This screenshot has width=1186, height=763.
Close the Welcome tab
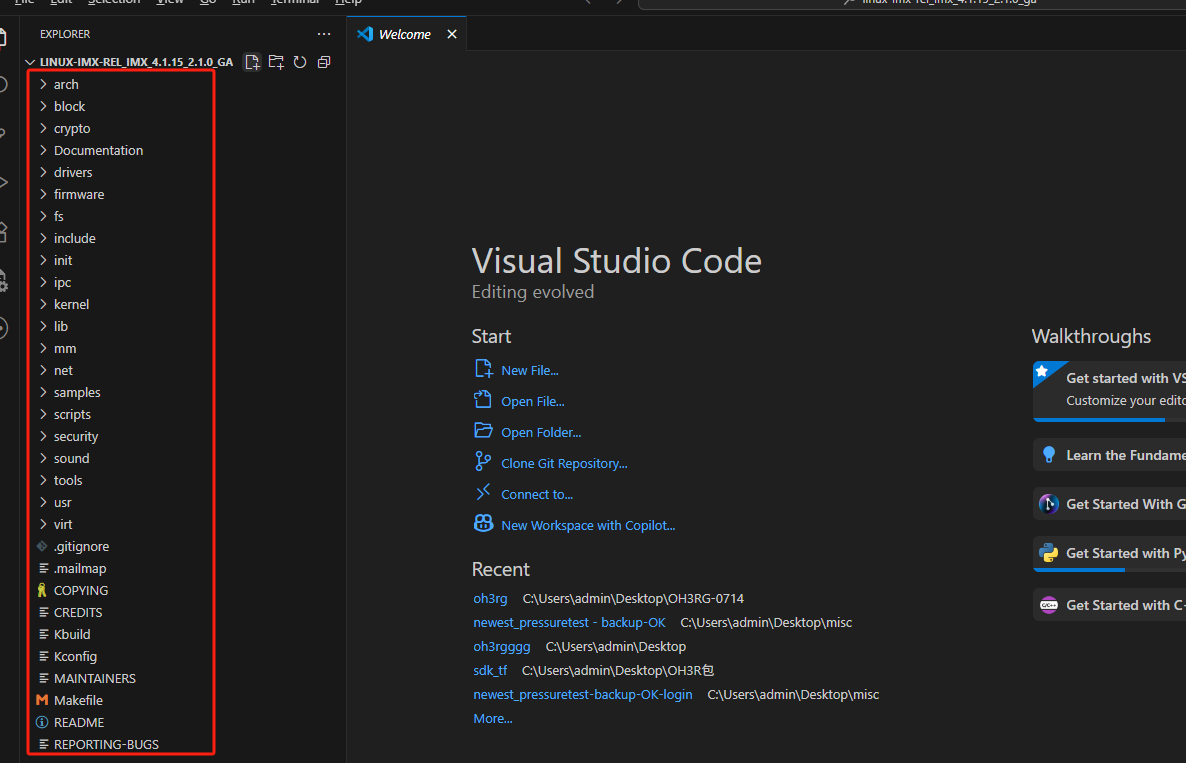pyautogui.click(x=452, y=34)
